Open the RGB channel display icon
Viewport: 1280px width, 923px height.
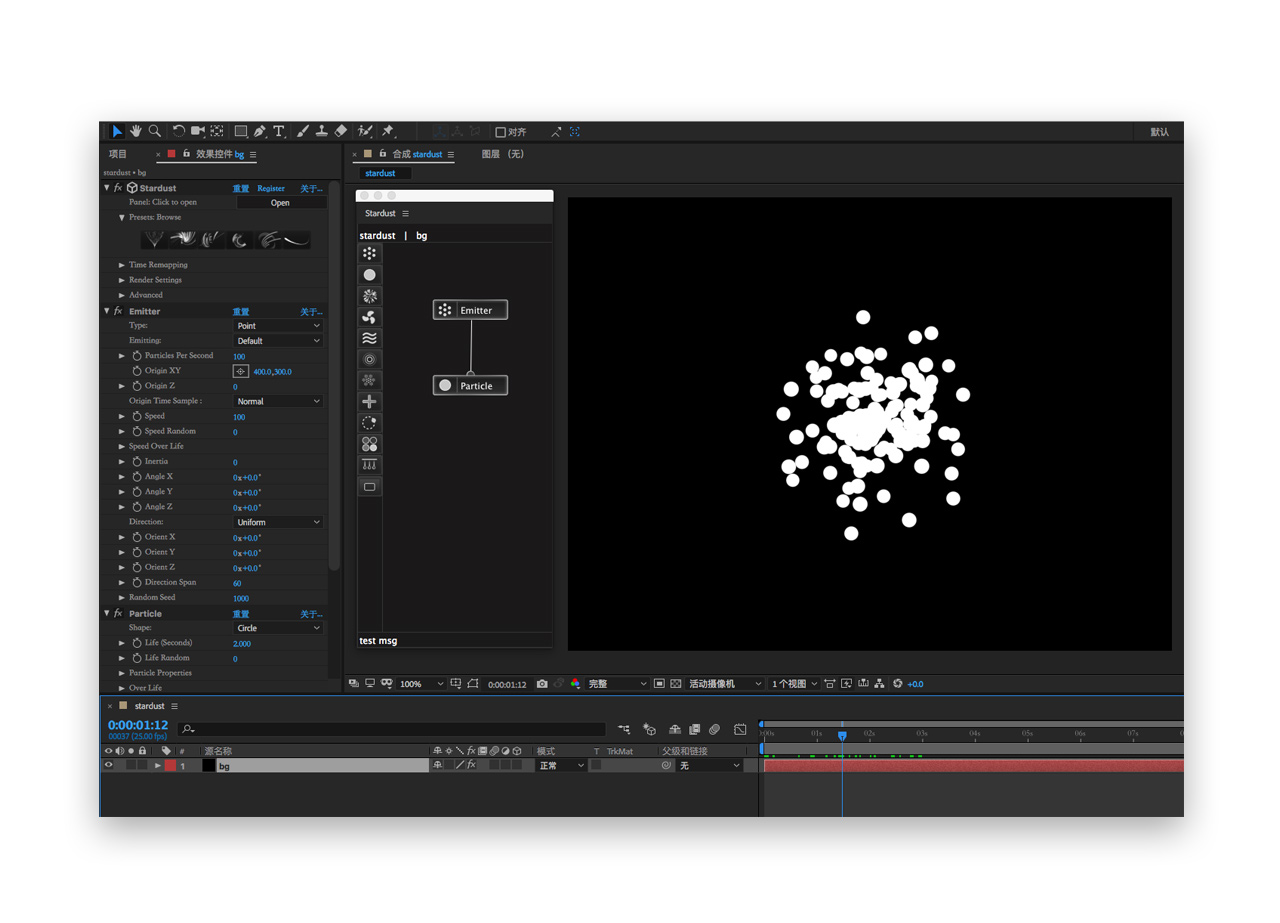point(575,684)
